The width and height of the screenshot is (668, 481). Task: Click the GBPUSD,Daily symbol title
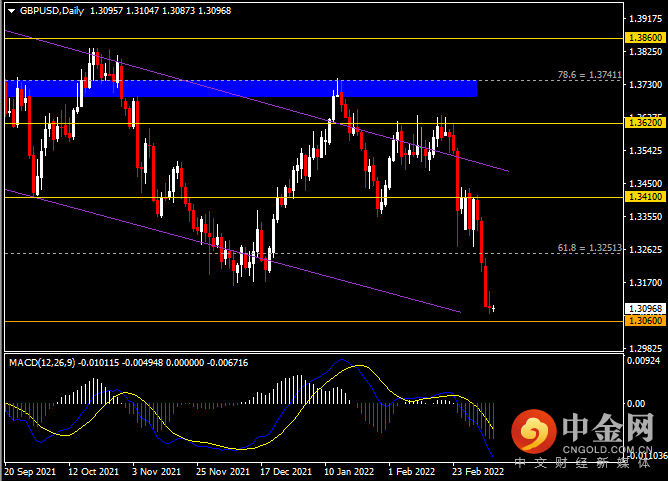point(52,11)
